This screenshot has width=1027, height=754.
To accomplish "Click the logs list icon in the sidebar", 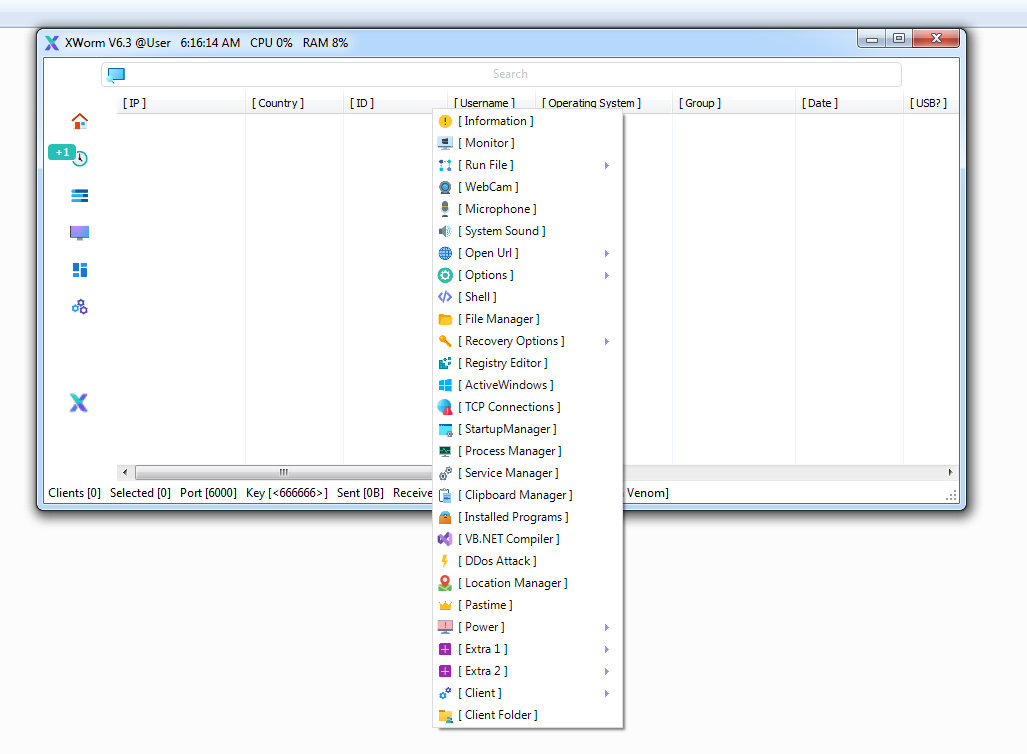I will pyautogui.click(x=78, y=195).
